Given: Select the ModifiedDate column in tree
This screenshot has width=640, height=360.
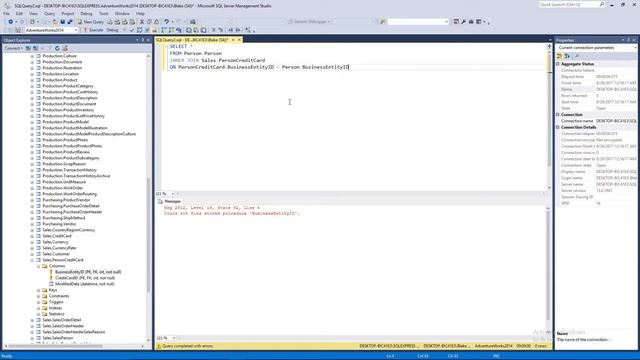Looking at the screenshot, I should (x=84, y=284).
